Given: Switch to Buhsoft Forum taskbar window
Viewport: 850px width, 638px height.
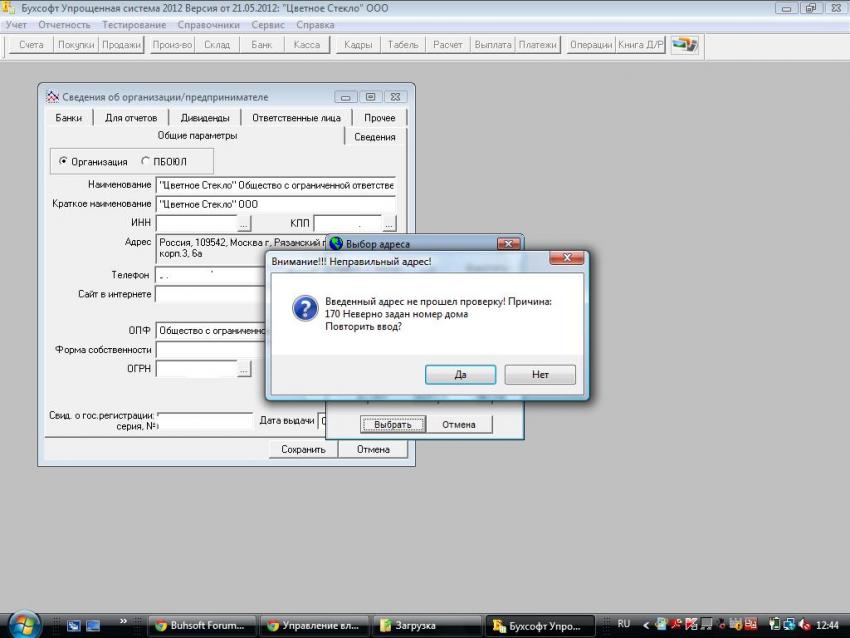Looking at the screenshot, I should coord(199,626).
